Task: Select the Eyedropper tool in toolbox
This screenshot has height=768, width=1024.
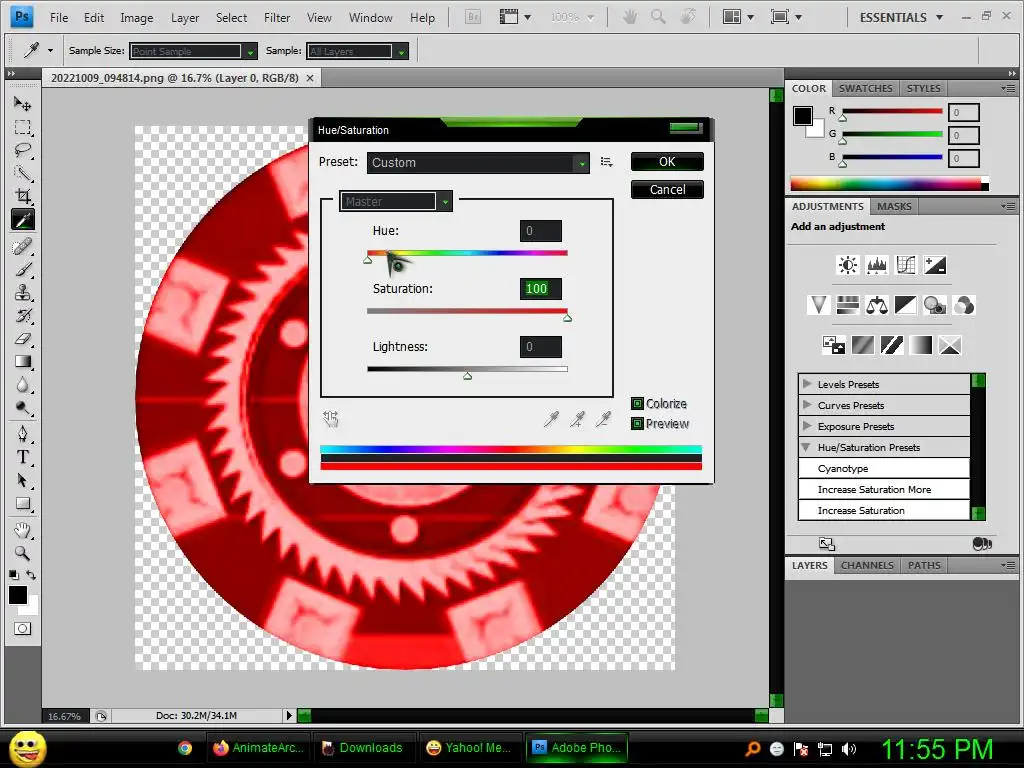Action: [x=23, y=220]
